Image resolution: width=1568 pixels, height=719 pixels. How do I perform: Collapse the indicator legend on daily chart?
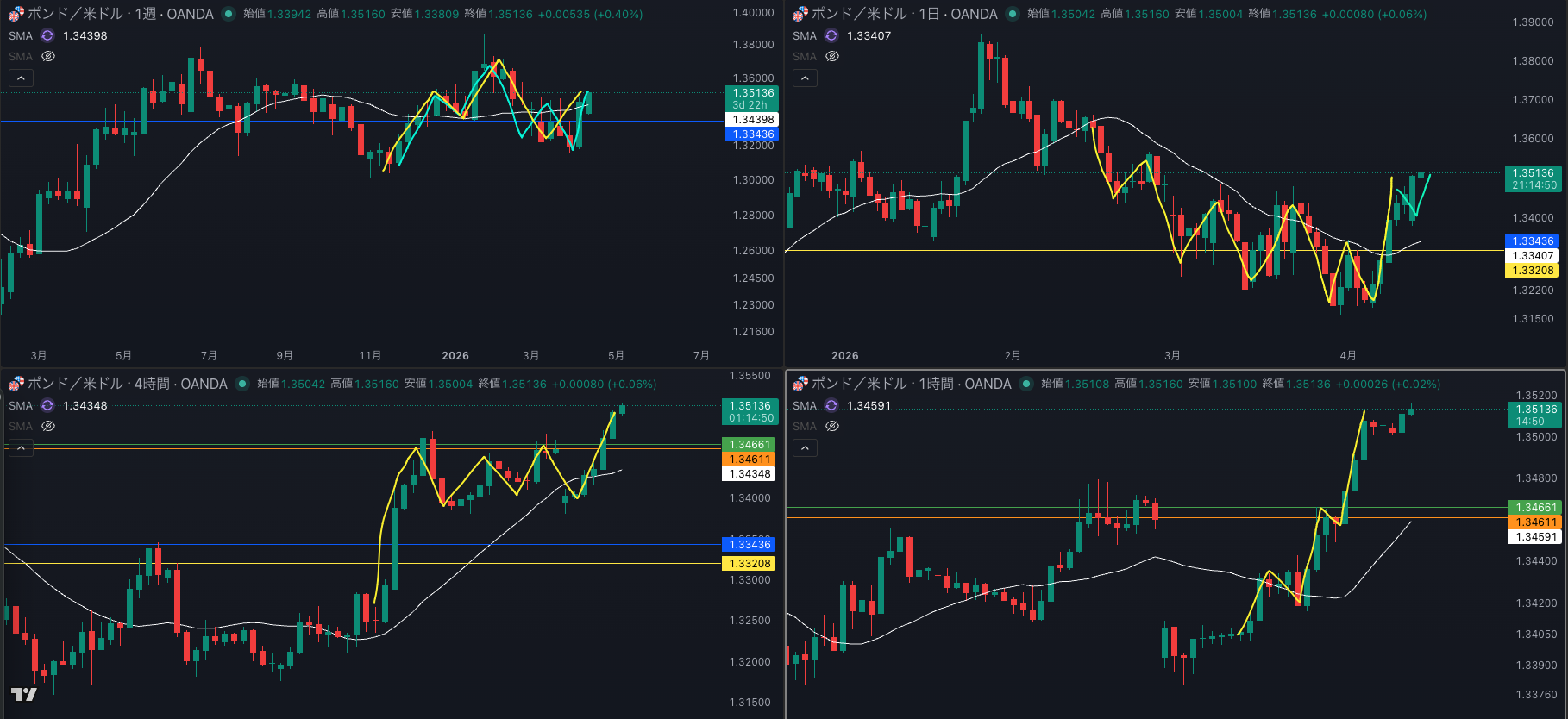(x=805, y=78)
